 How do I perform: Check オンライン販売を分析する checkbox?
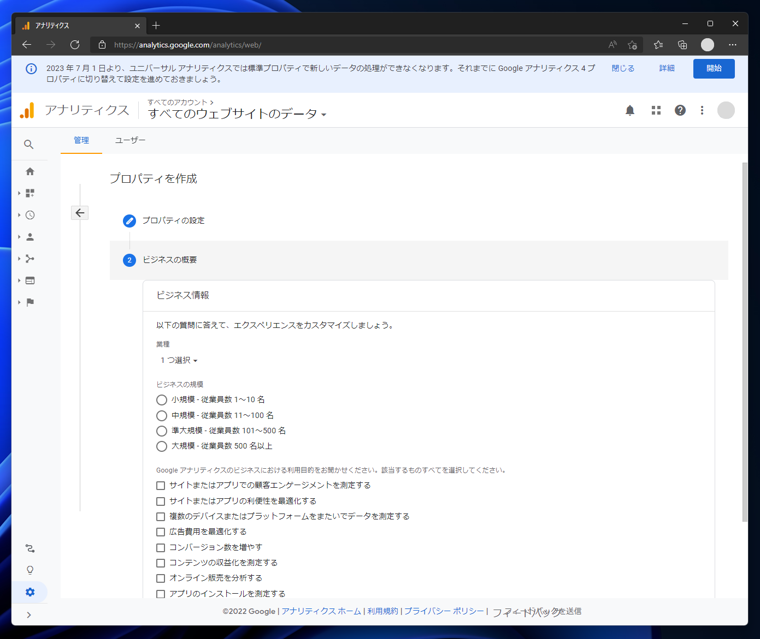coord(160,578)
